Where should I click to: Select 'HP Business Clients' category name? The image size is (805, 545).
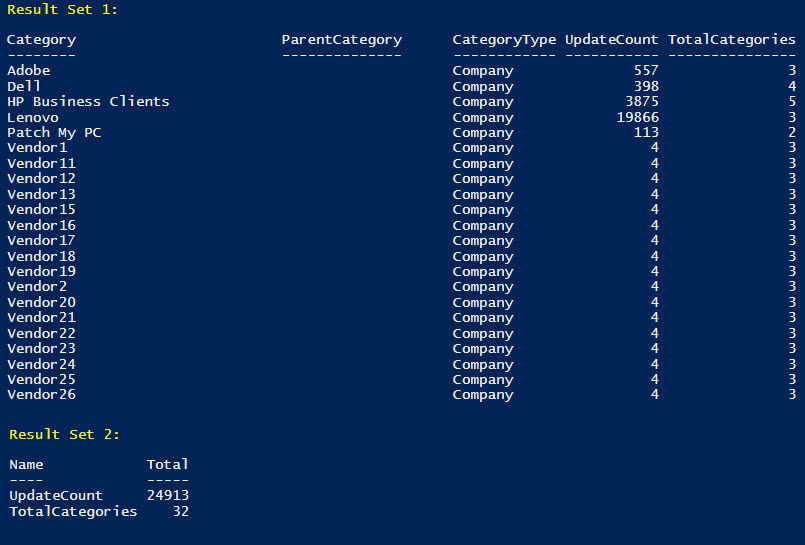[x=88, y=101]
